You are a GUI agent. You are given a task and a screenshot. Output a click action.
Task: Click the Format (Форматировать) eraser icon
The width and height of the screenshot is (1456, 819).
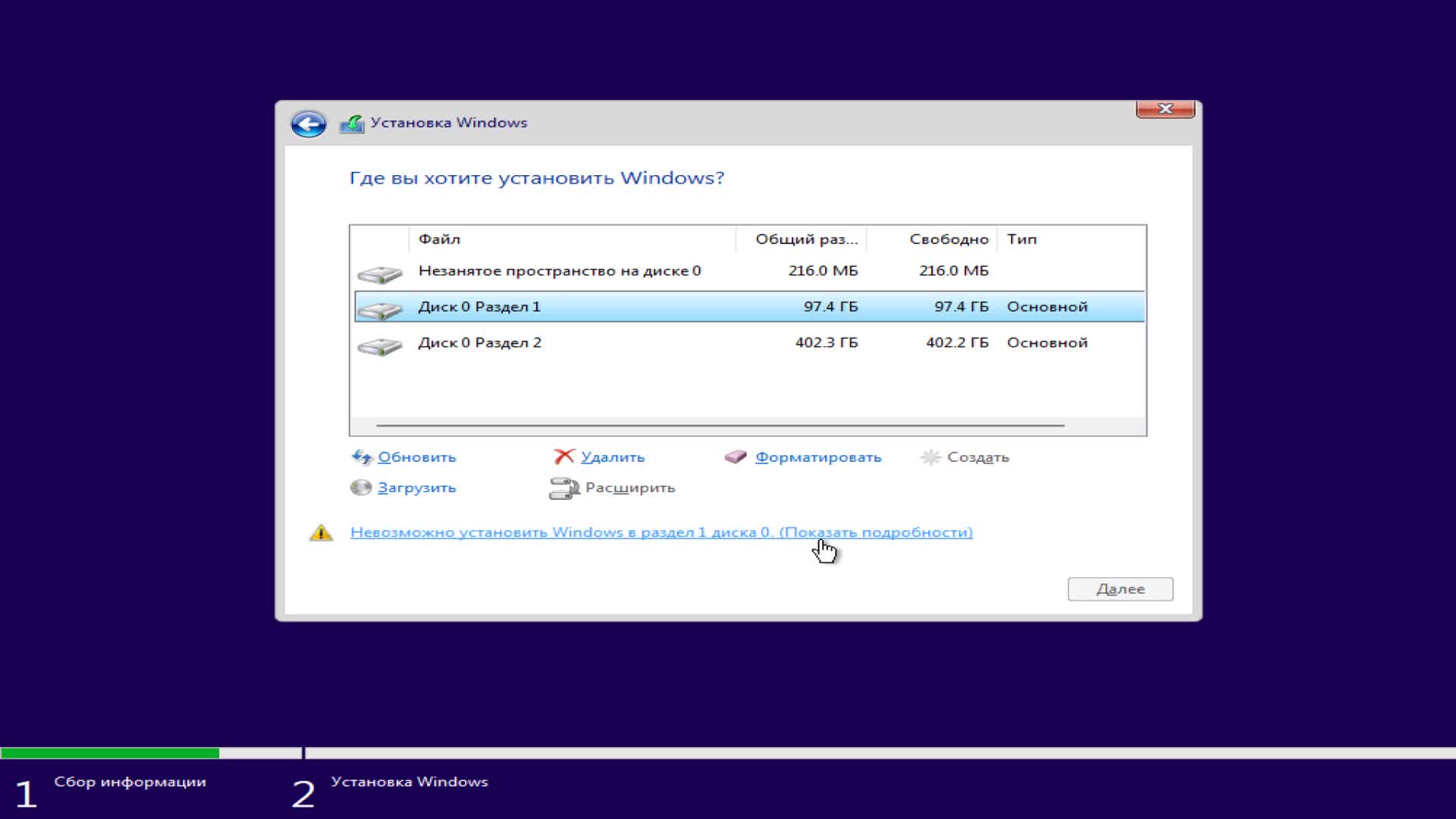736,457
